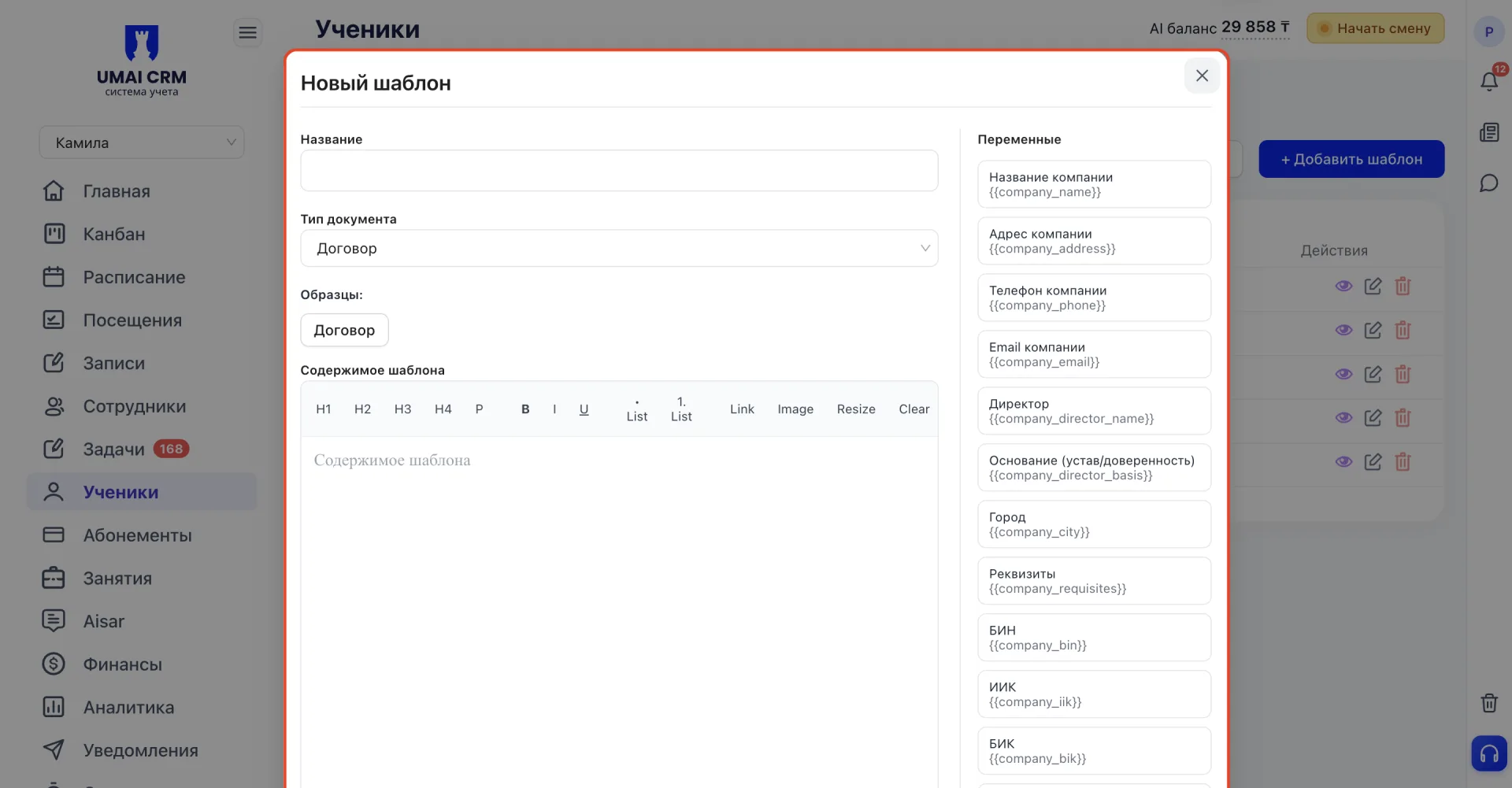Click Добавить шаблон button
This screenshot has height=788, width=1512.
click(1351, 159)
